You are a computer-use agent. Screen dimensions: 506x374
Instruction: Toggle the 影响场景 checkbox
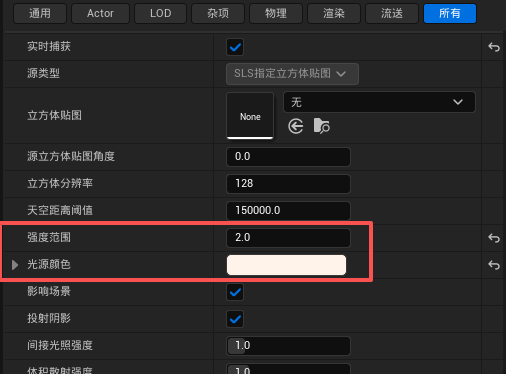coord(235,292)
